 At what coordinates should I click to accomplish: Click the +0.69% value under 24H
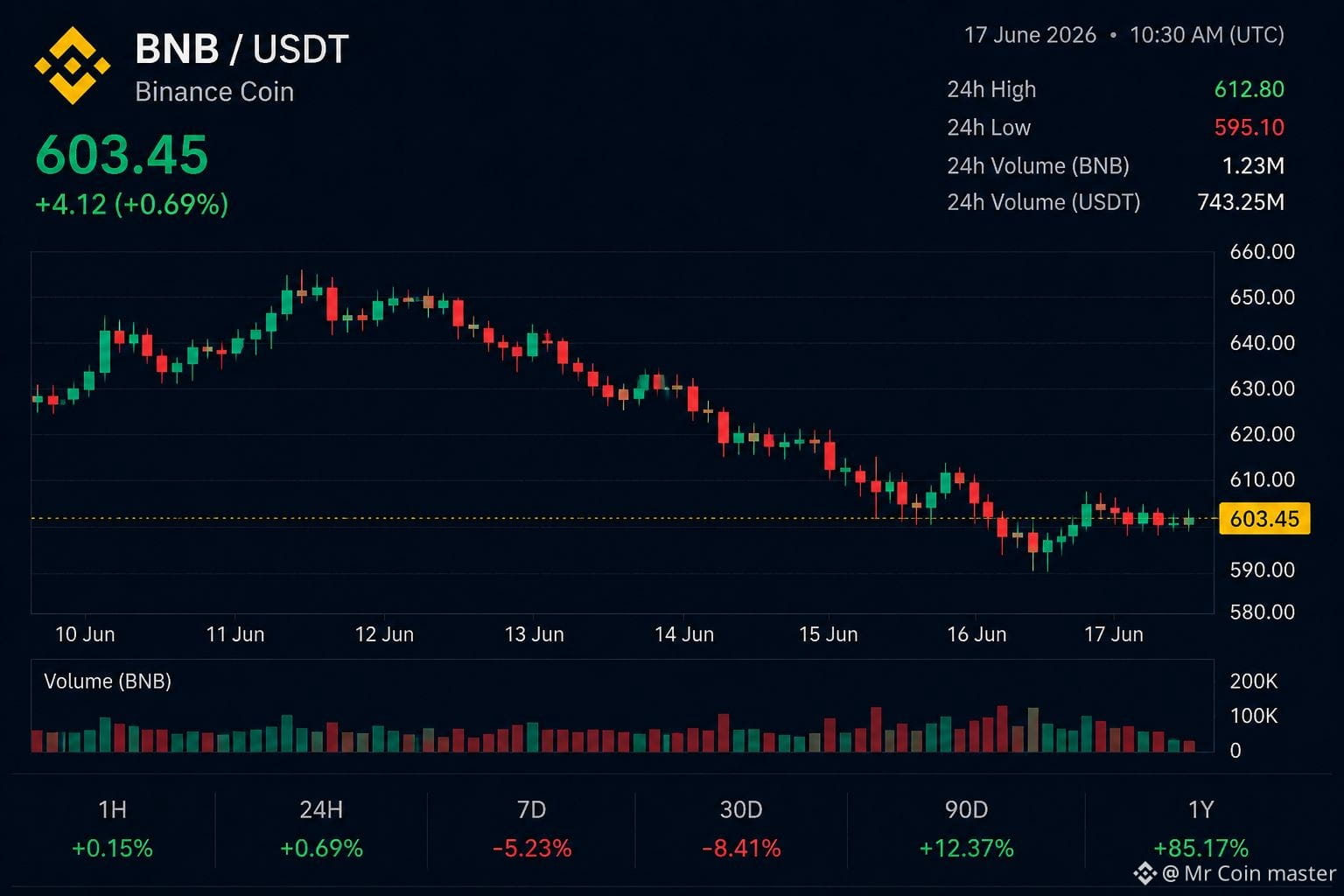pyautogui.click(x=321, y=849)
